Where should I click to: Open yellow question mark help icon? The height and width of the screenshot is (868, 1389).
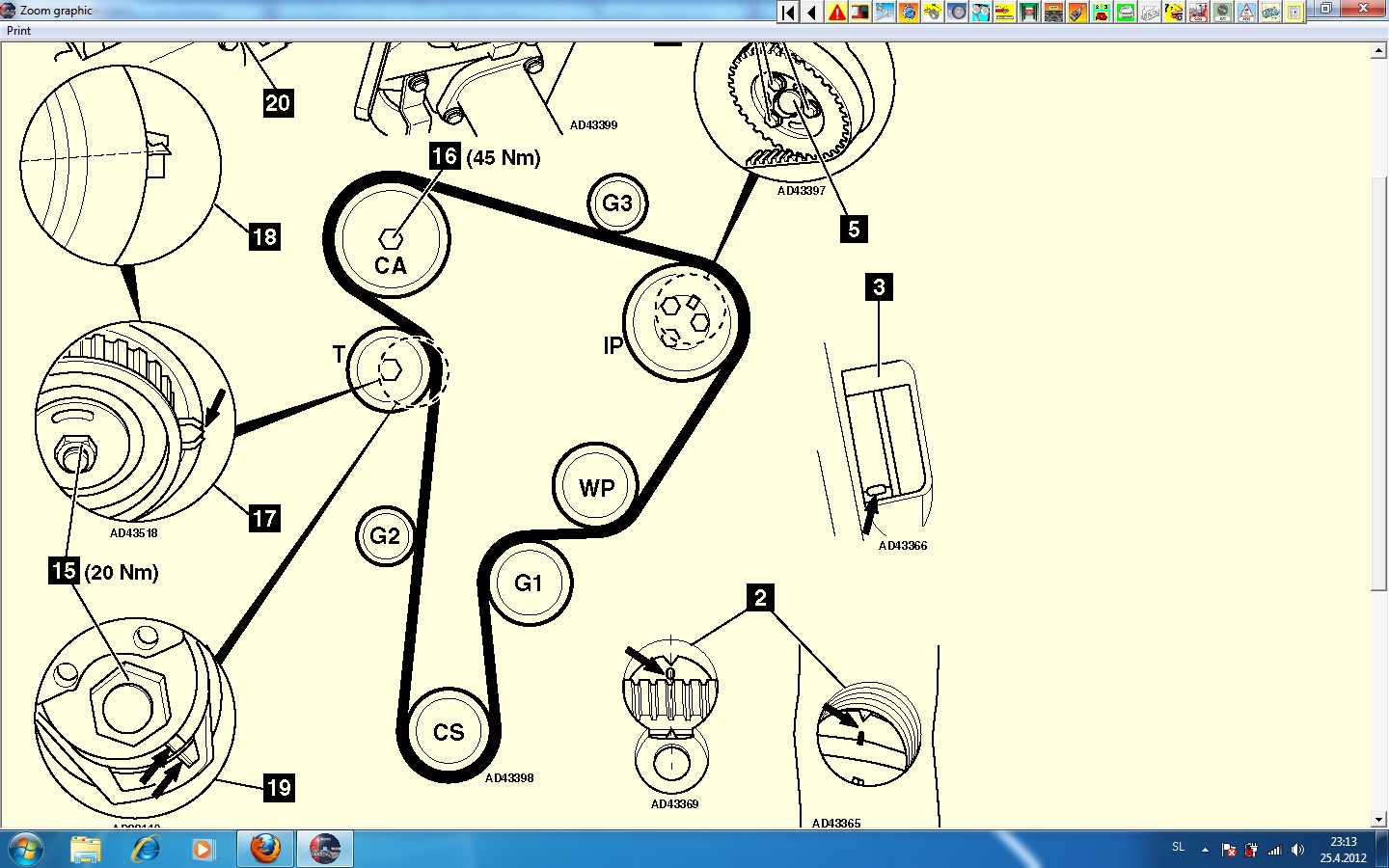1174,13
